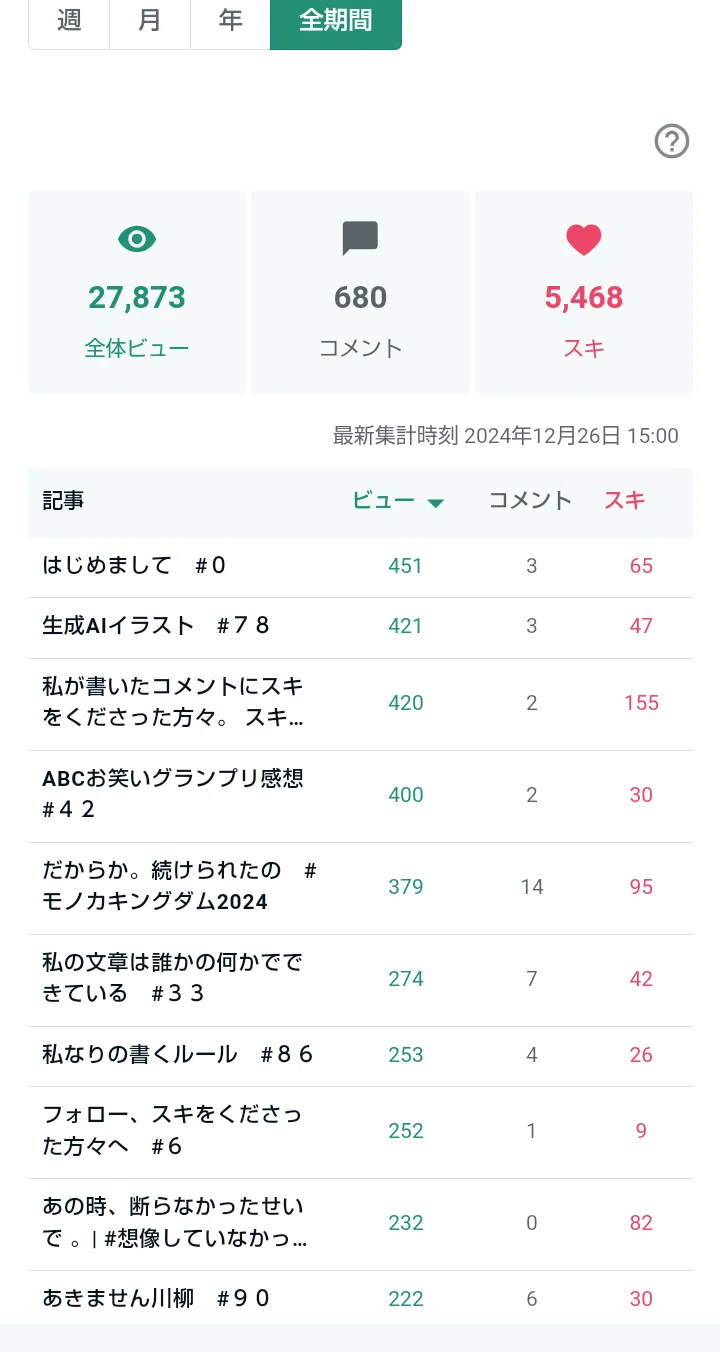Open article 私なりの書くルール #86
Screen dimensions: 720x1352
click(360, 1055)
